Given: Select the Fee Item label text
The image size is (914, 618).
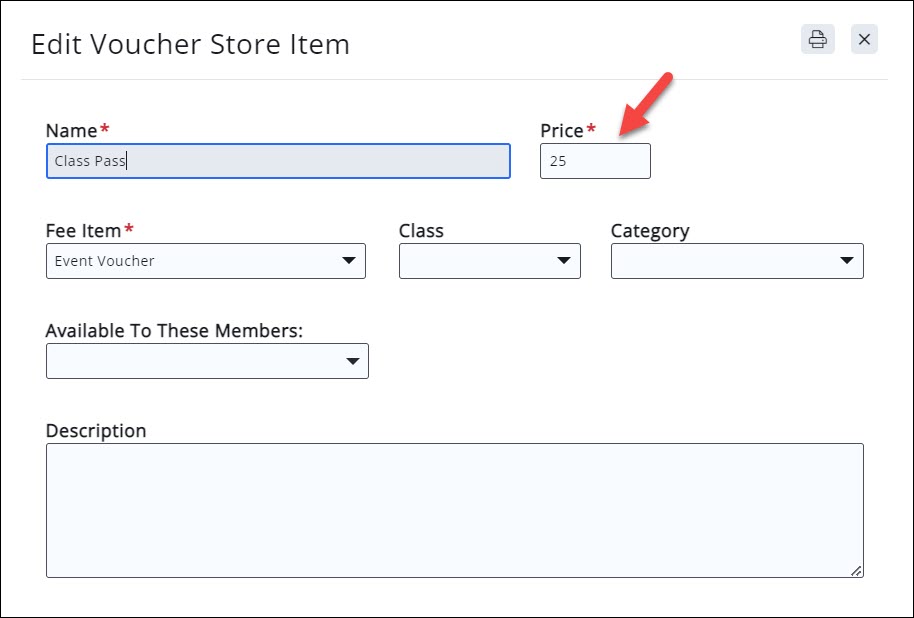Looking at the screenshot, I should click(83, 231).
